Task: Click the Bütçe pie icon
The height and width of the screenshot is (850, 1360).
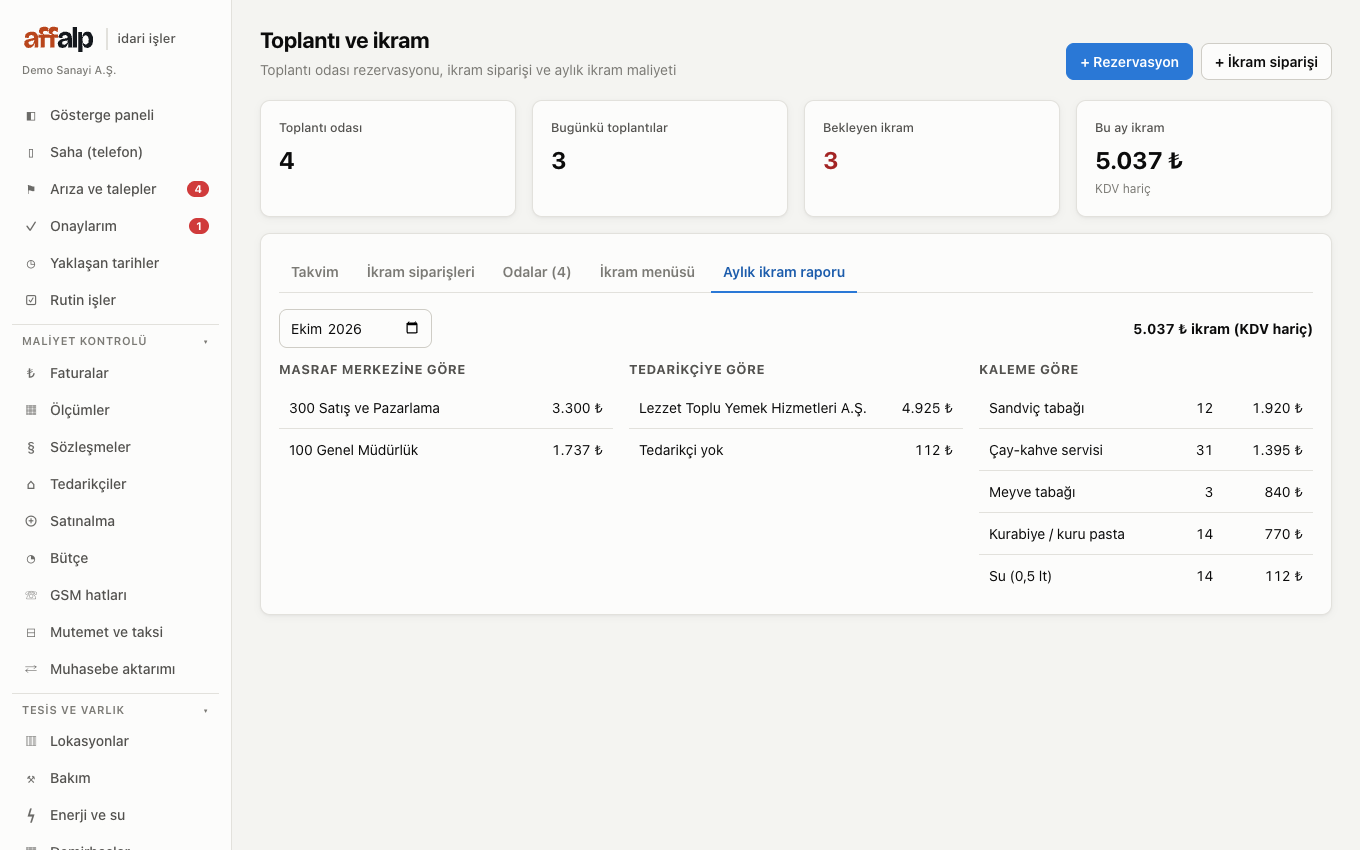Action: 31,559
